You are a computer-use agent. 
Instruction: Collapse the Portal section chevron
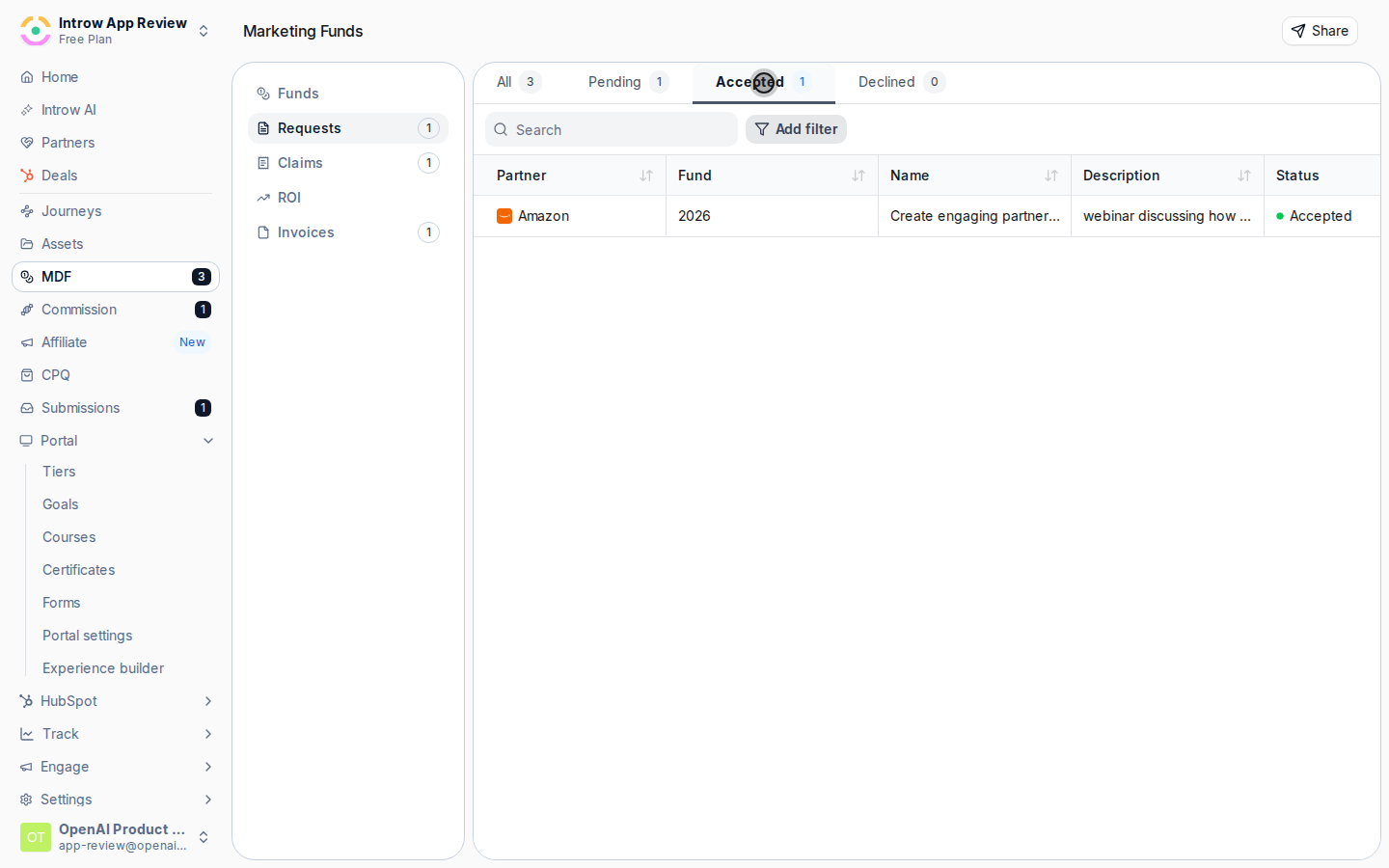tap(208, 441)
